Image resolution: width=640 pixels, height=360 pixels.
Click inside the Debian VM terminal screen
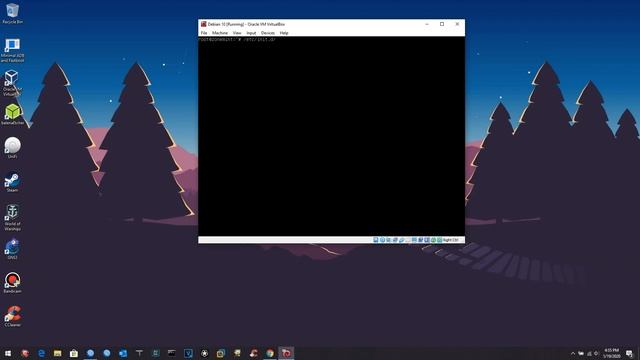331,136
